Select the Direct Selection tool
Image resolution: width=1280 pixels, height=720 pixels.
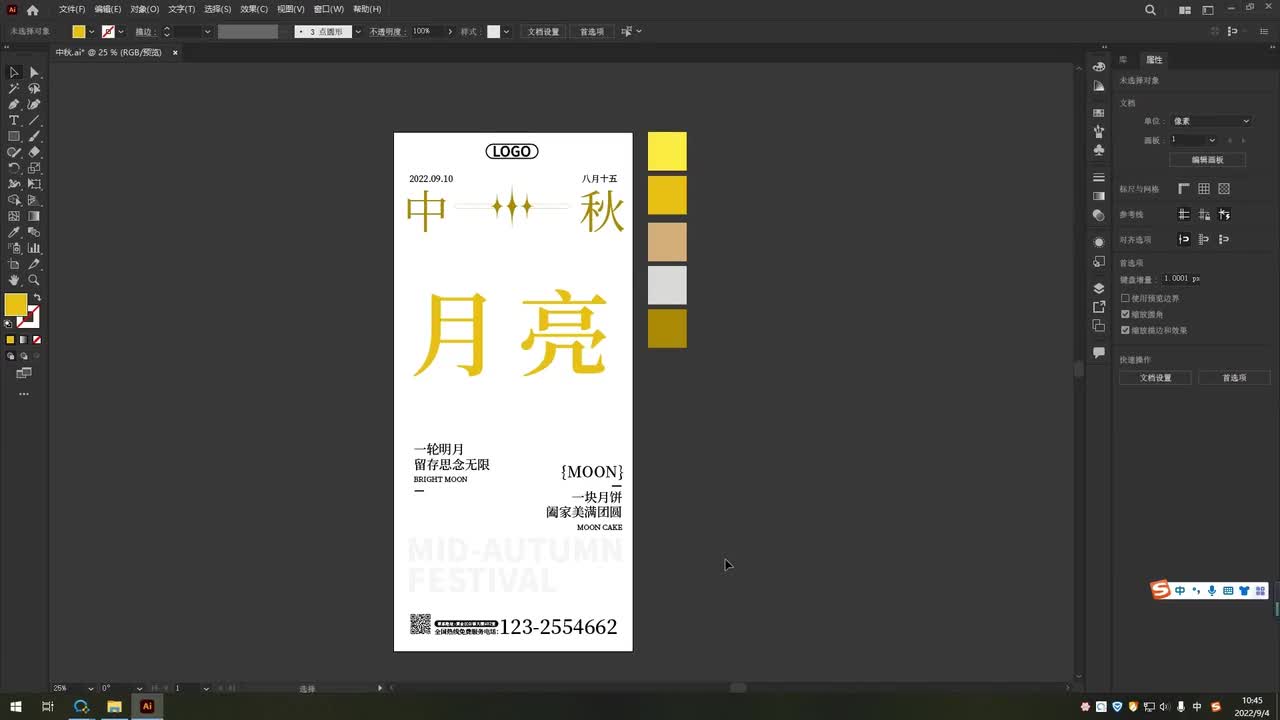[x=34, y=72]
